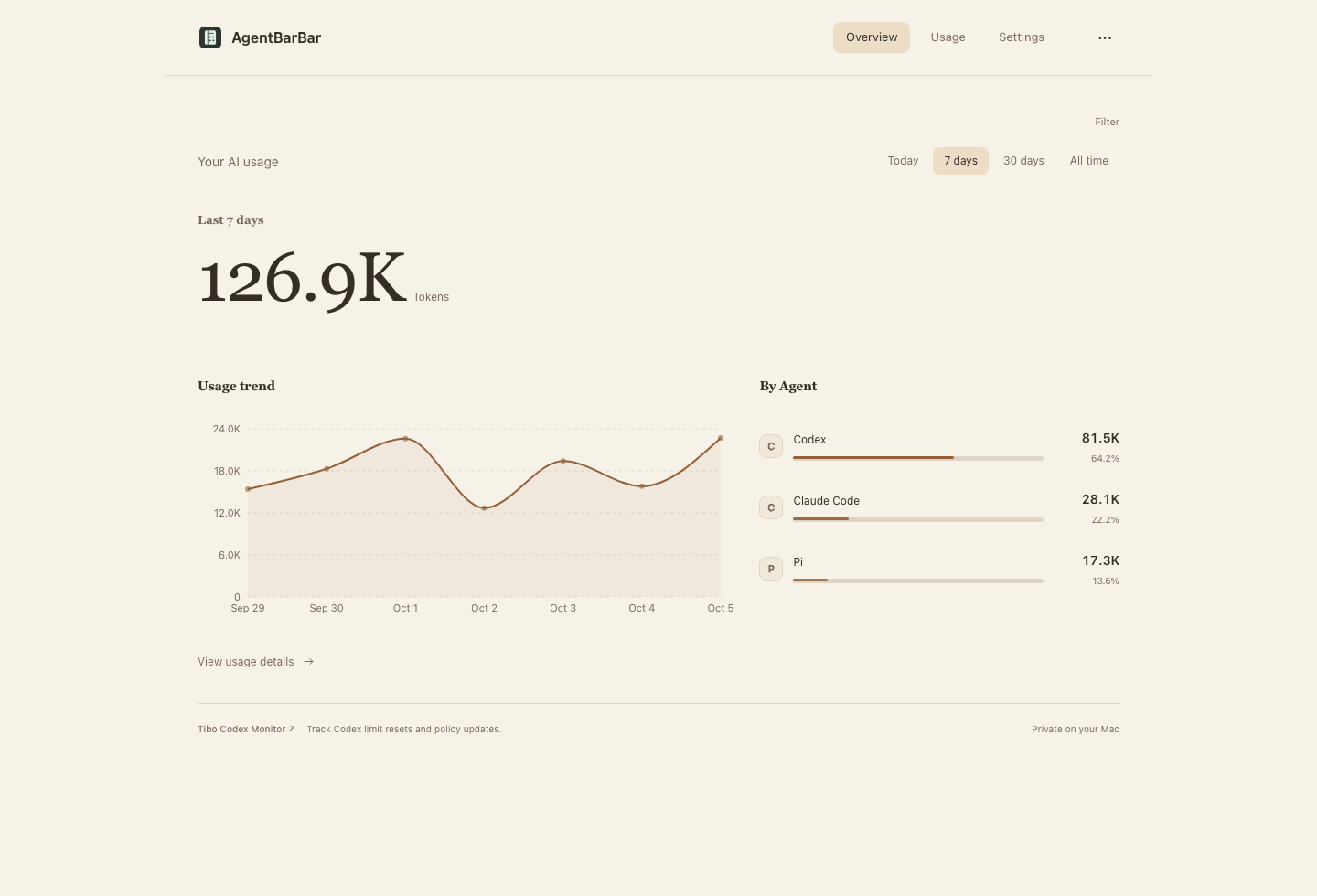
Task: Click the Codex usage progress bar
Action: (x=918, y=458)
